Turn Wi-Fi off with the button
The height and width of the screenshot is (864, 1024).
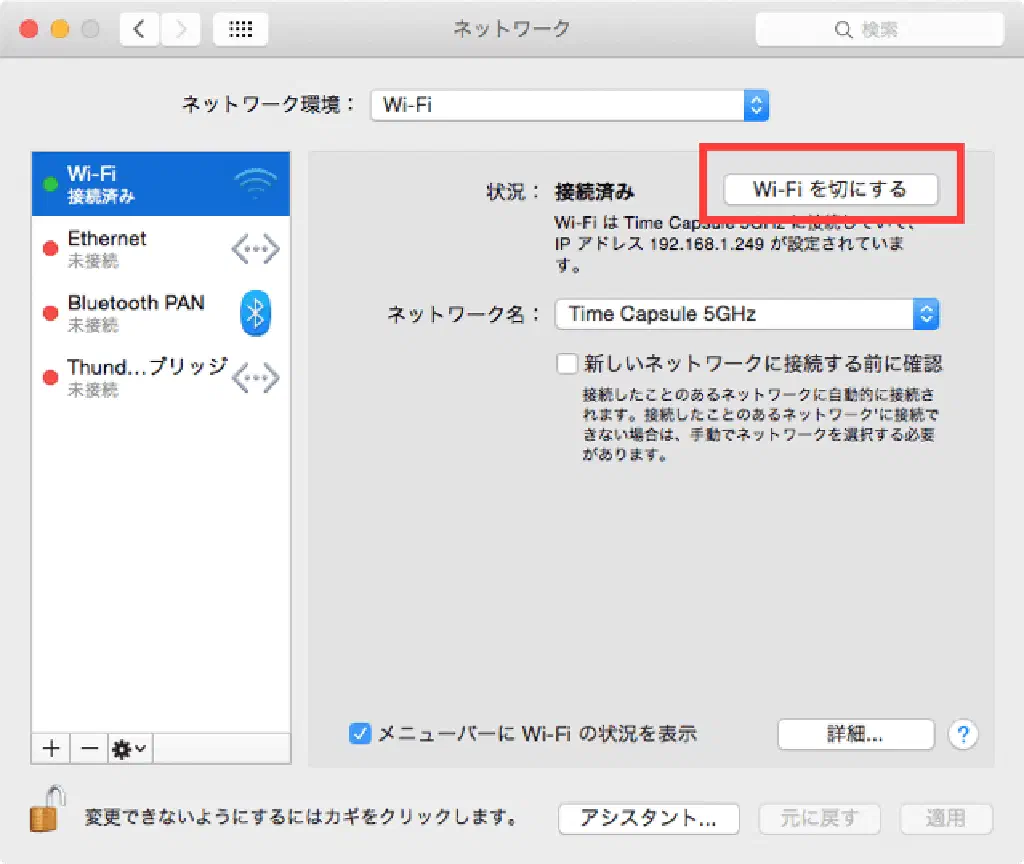[830, 189]
